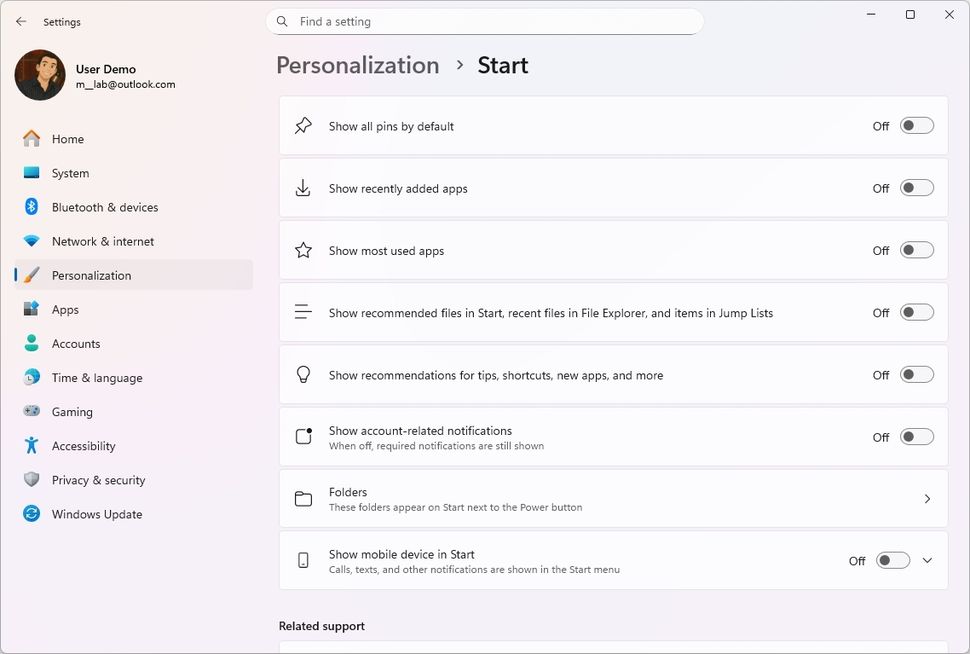This screenshot has height=654, width=970.
Task: Toggle Show account-related notifications switch
Action: (x=916, y=437)
